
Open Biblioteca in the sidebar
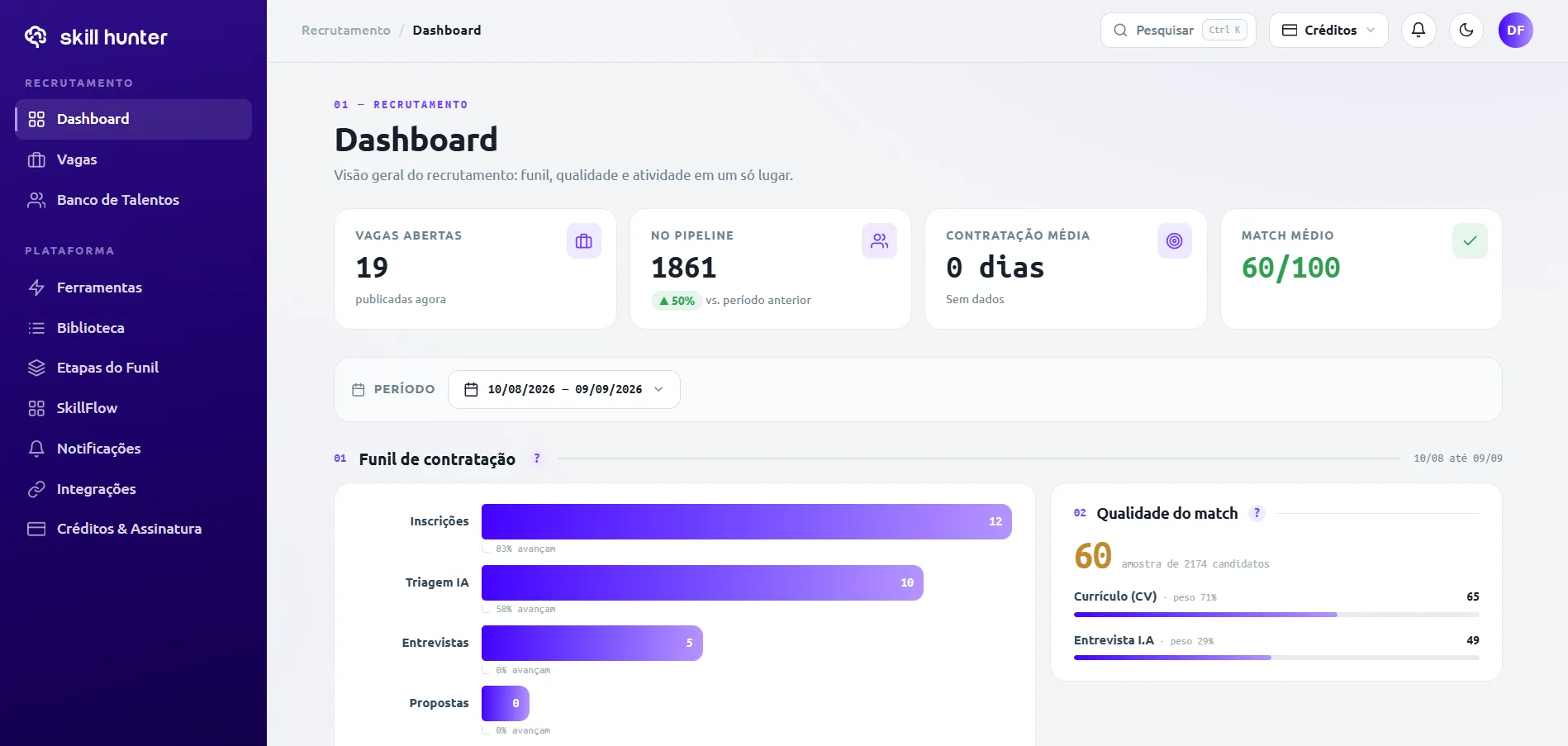(134, 328)
